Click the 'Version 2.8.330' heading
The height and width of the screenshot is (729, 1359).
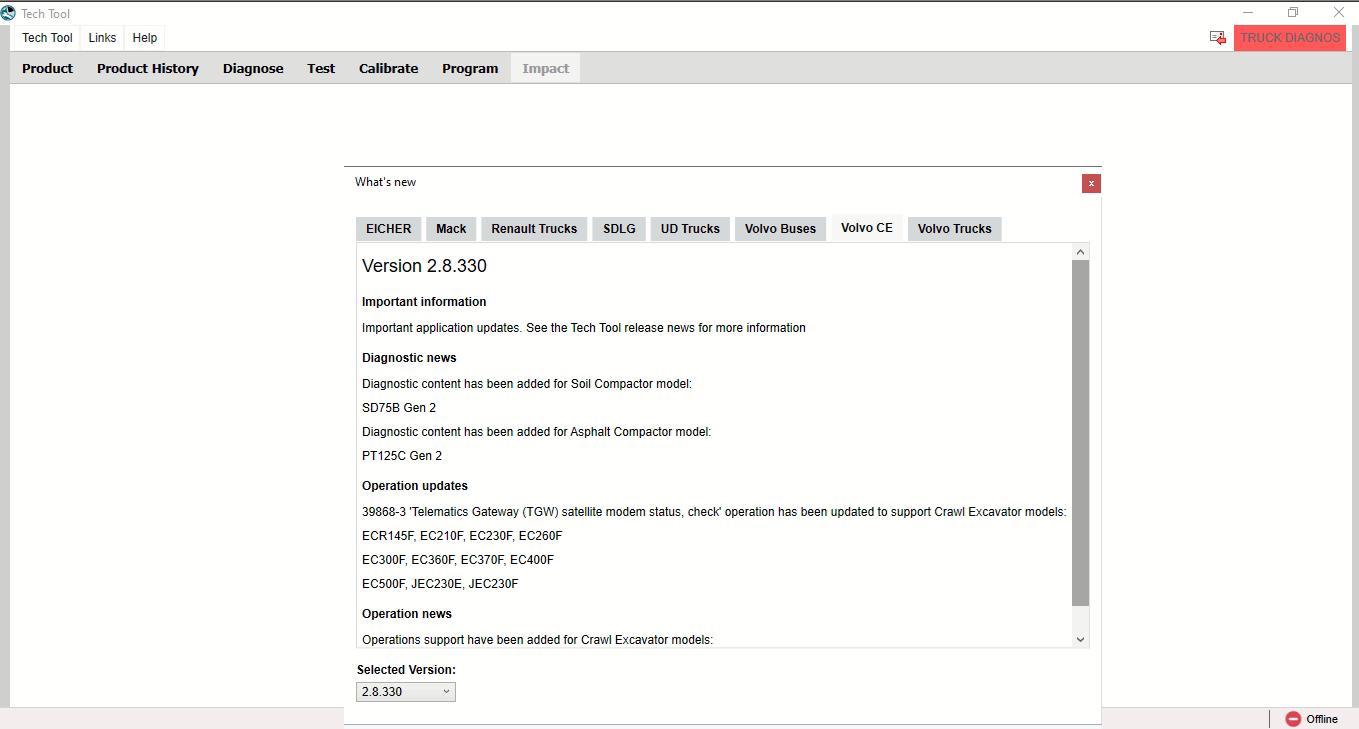tap(424, 266)
